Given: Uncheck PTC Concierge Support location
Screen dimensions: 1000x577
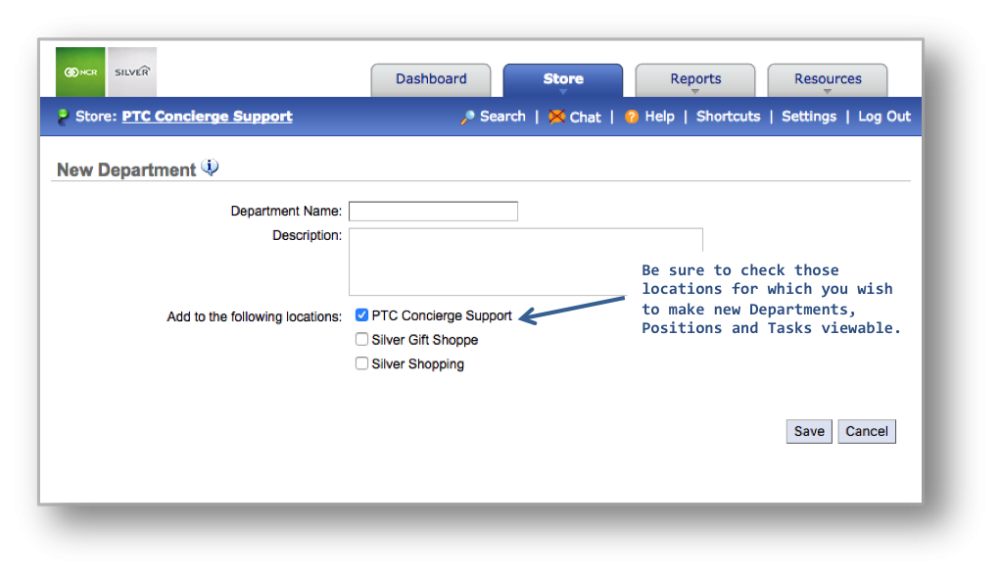Looking at the screenshot, I should coord(362,315).
